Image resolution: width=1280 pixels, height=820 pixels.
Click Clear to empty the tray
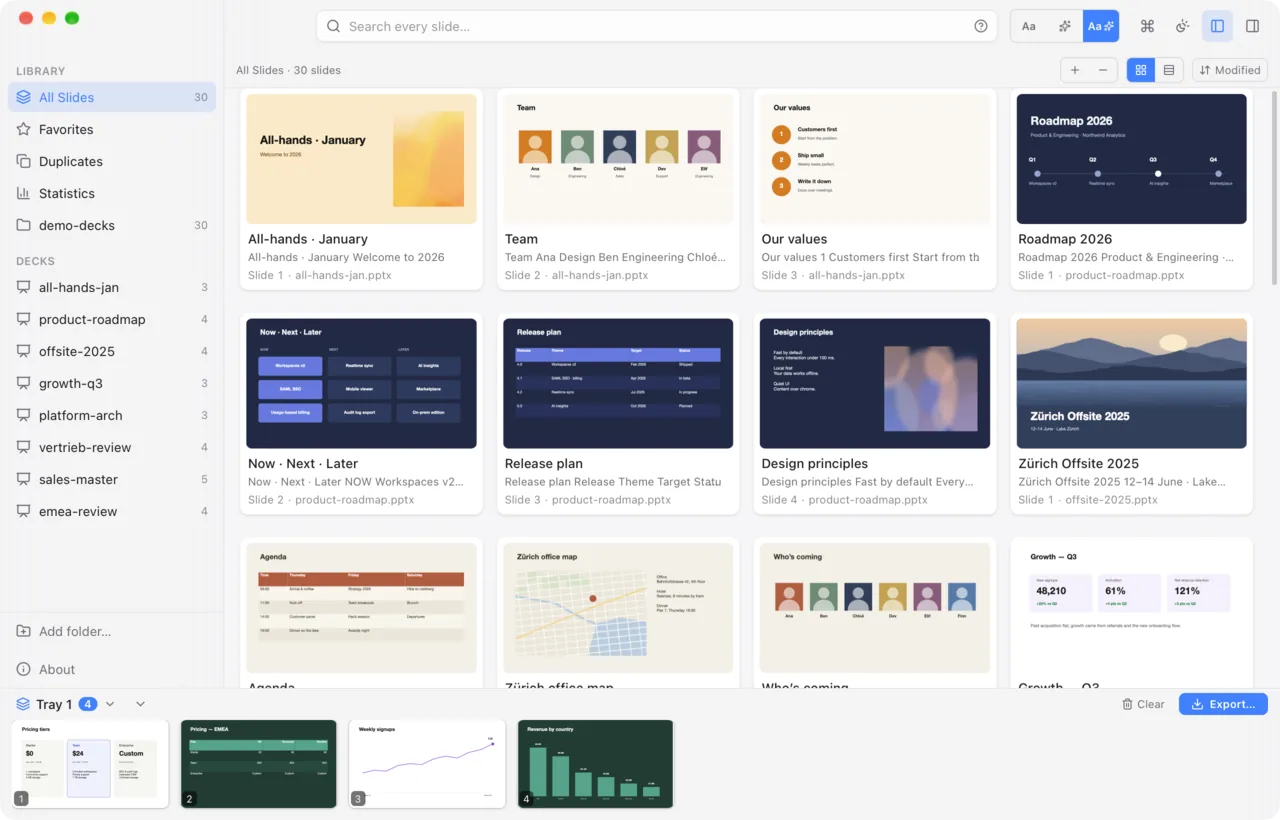[1143, 704]
